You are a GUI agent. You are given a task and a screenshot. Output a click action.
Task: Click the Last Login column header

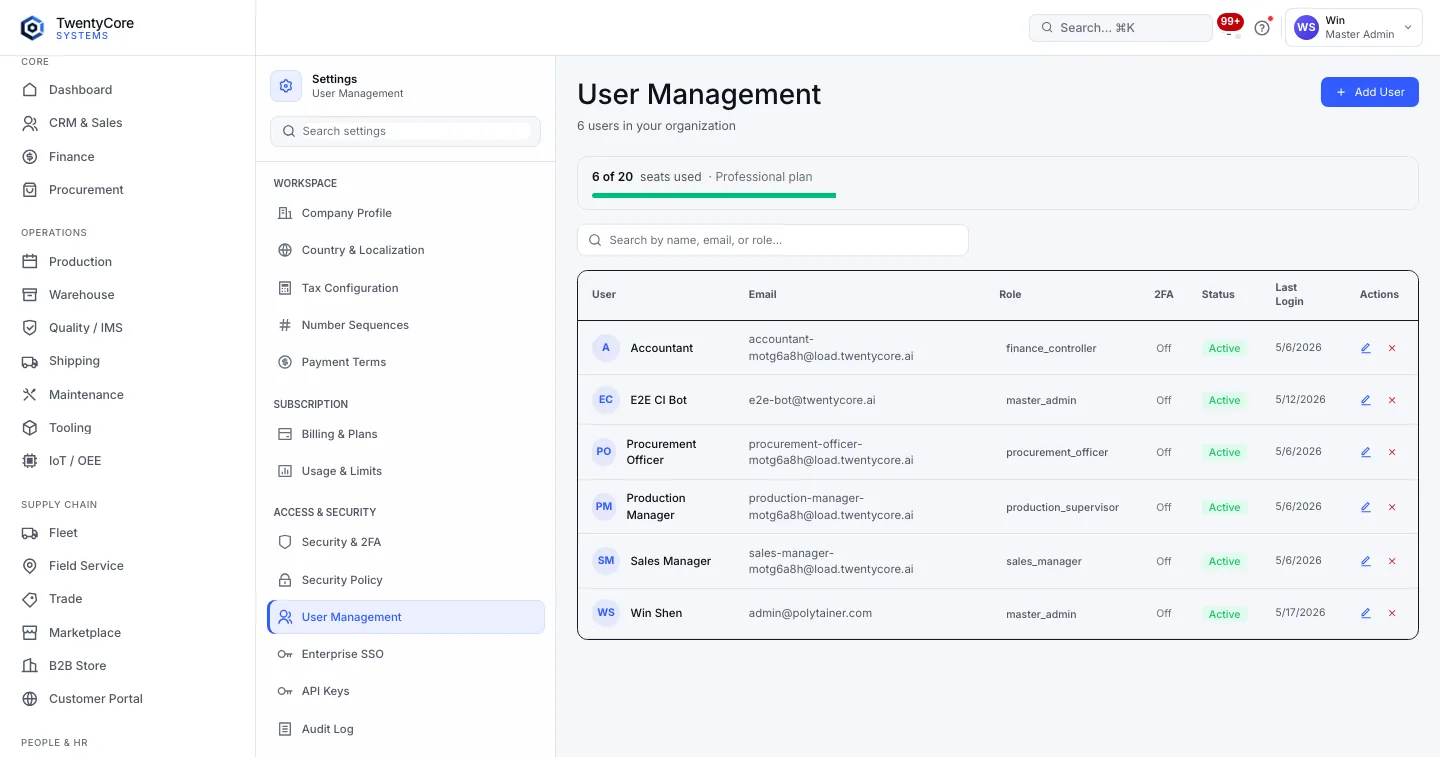(x=1289, y=294)
